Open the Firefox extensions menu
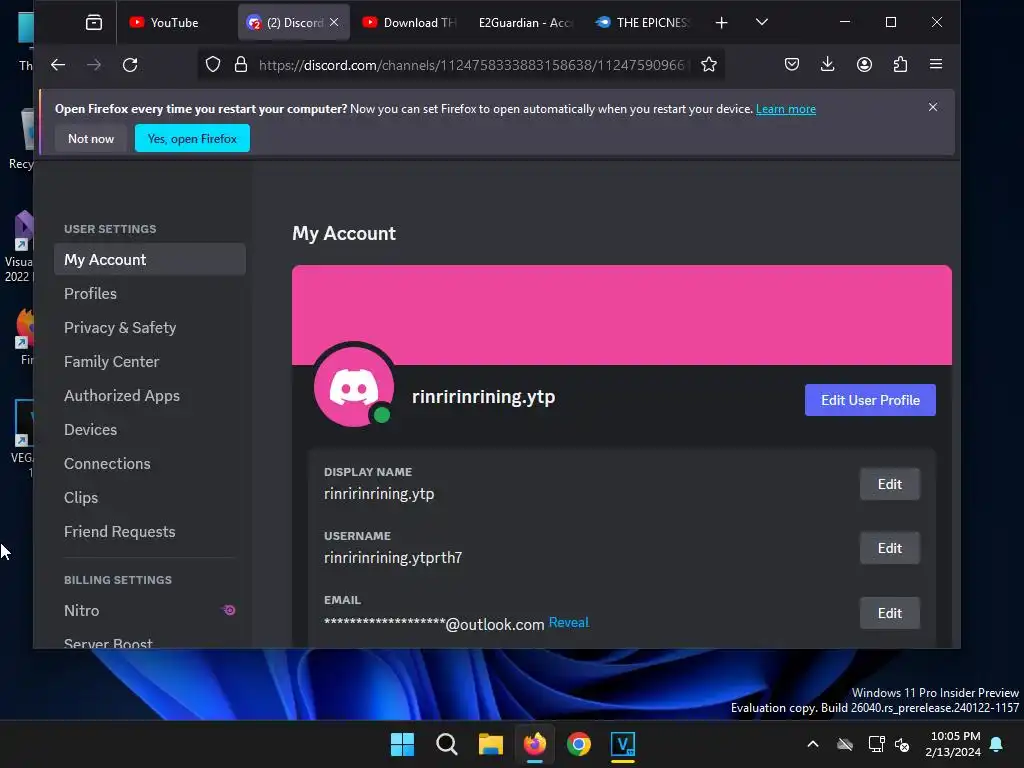The image size is (1024, 768). point(900,64)
